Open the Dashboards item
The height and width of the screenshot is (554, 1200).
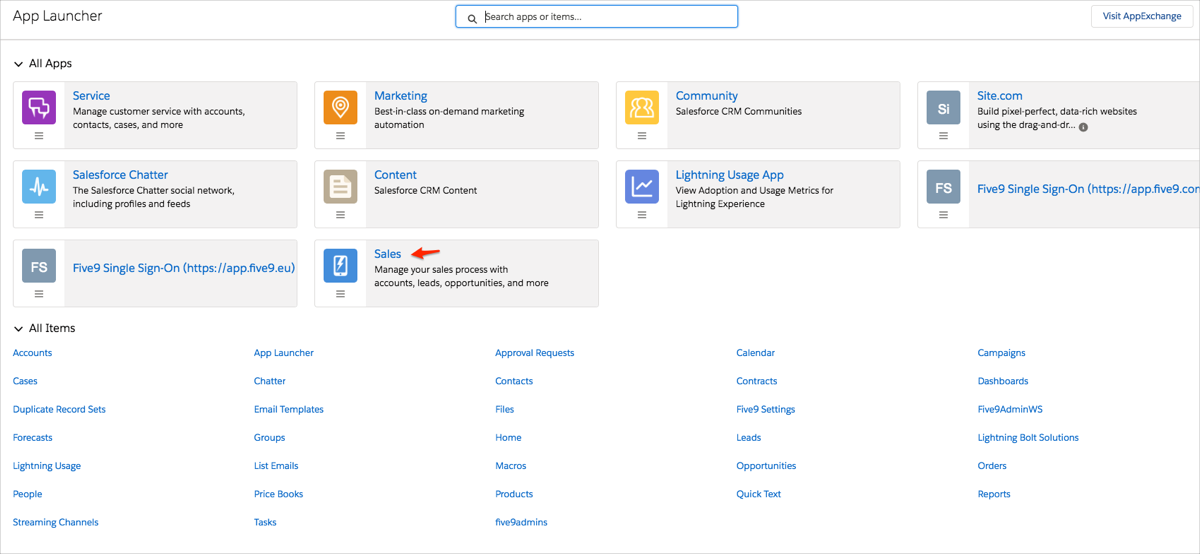coord(1003,381)
